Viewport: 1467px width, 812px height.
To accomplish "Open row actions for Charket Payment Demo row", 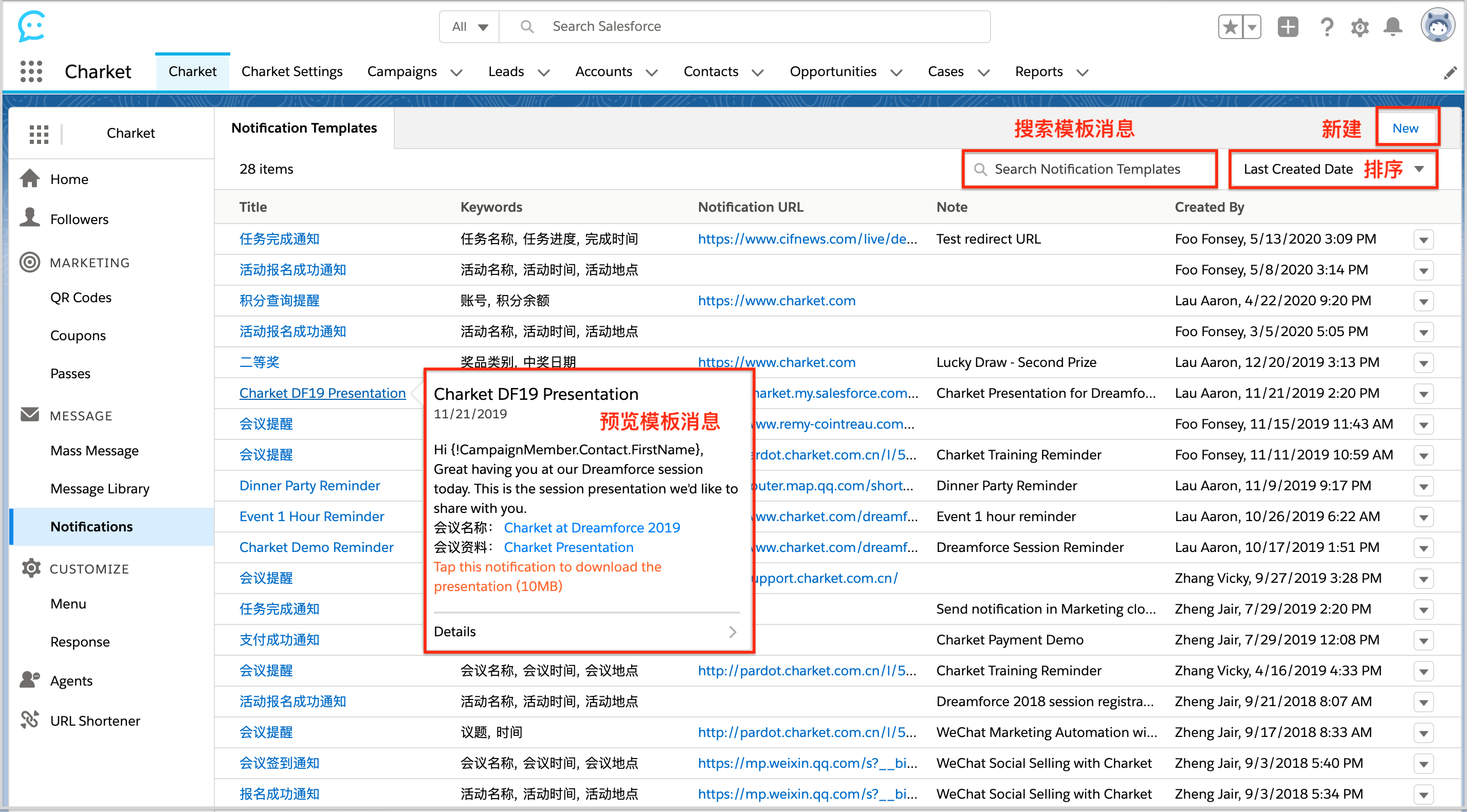I will tap(1423, 640).
